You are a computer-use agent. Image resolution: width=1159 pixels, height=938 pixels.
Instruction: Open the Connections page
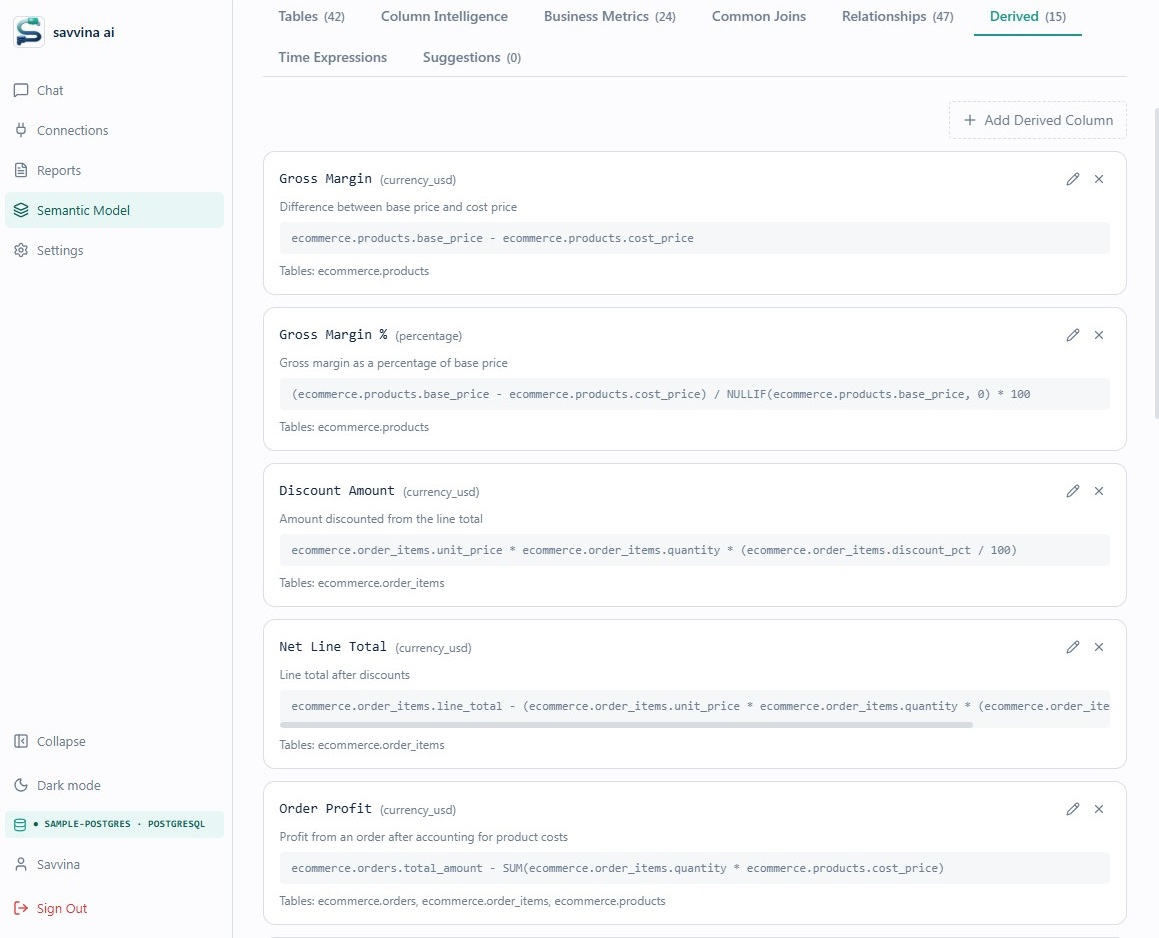[x=114, y=130]
